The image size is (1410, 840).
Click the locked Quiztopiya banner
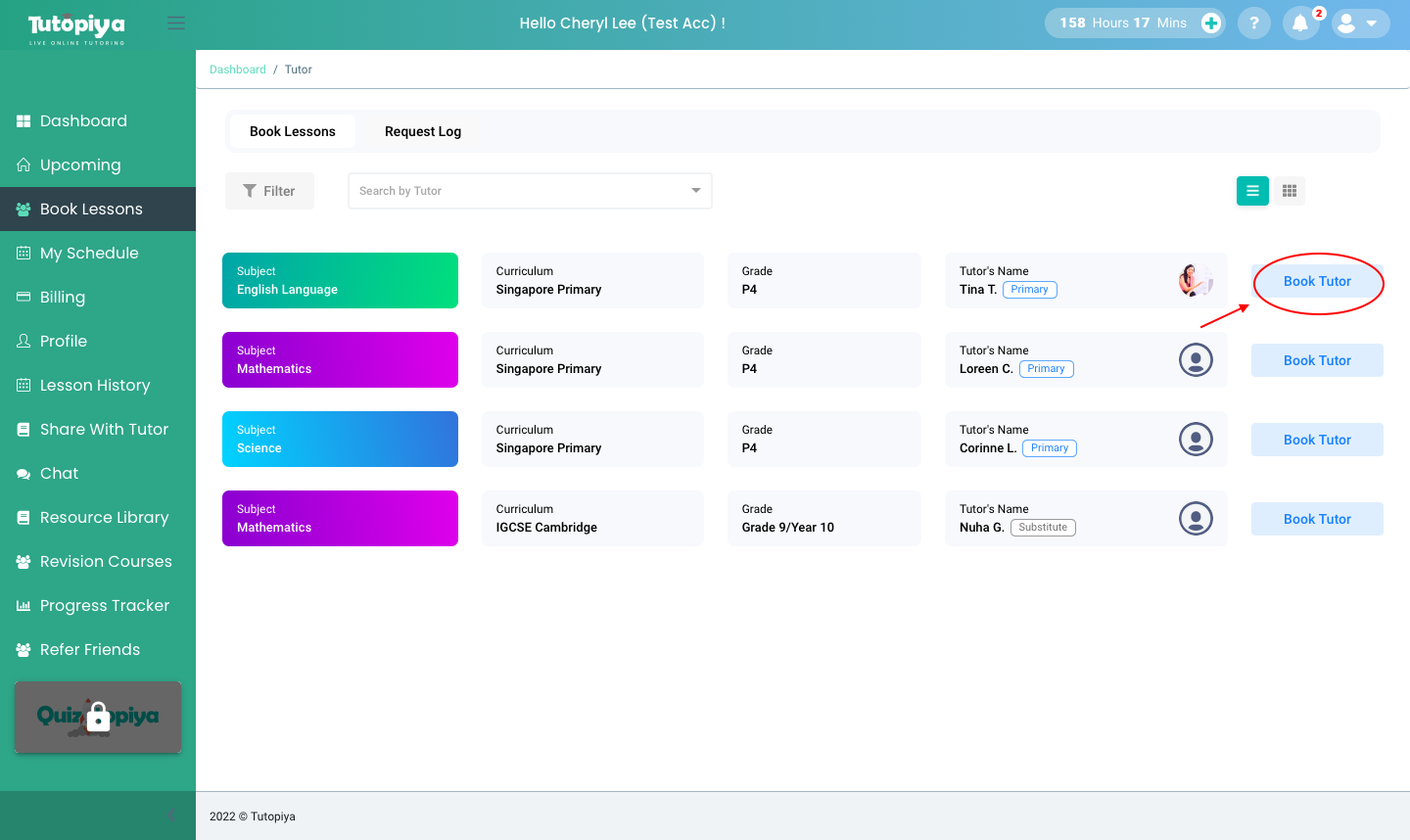98,718
